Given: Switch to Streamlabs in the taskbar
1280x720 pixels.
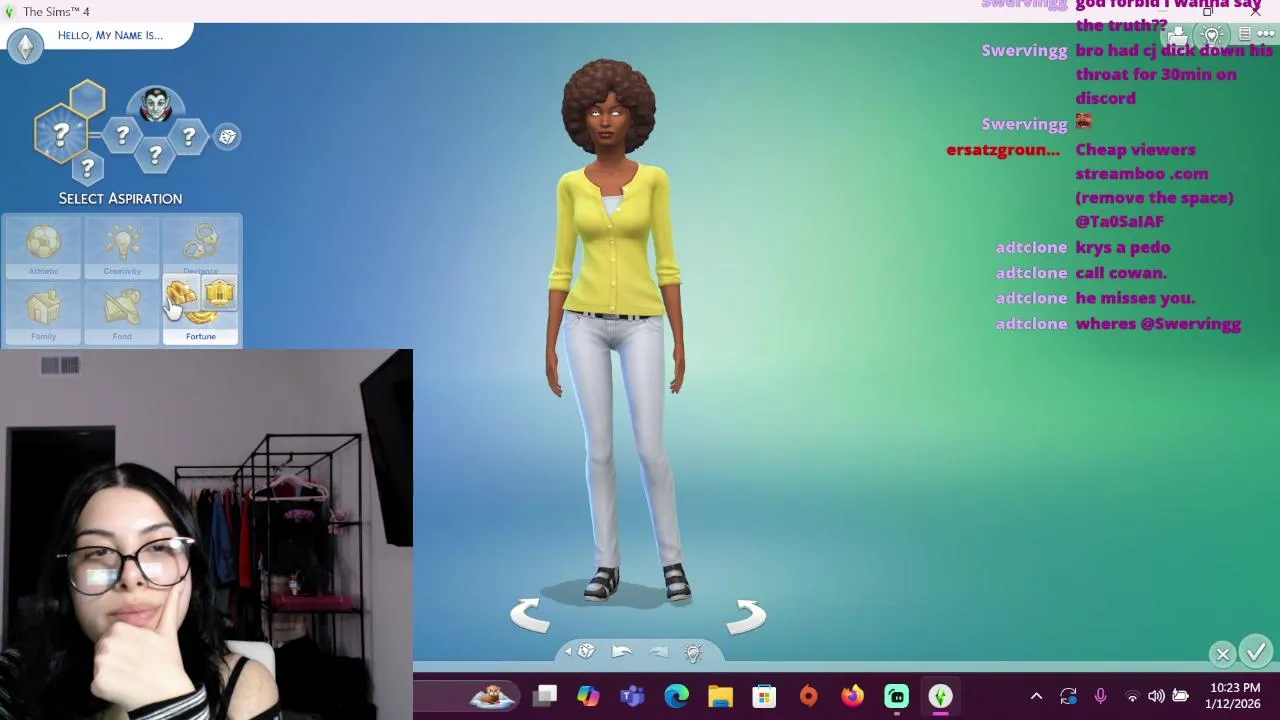Looking at the screenshot, I should pos(896,696).
